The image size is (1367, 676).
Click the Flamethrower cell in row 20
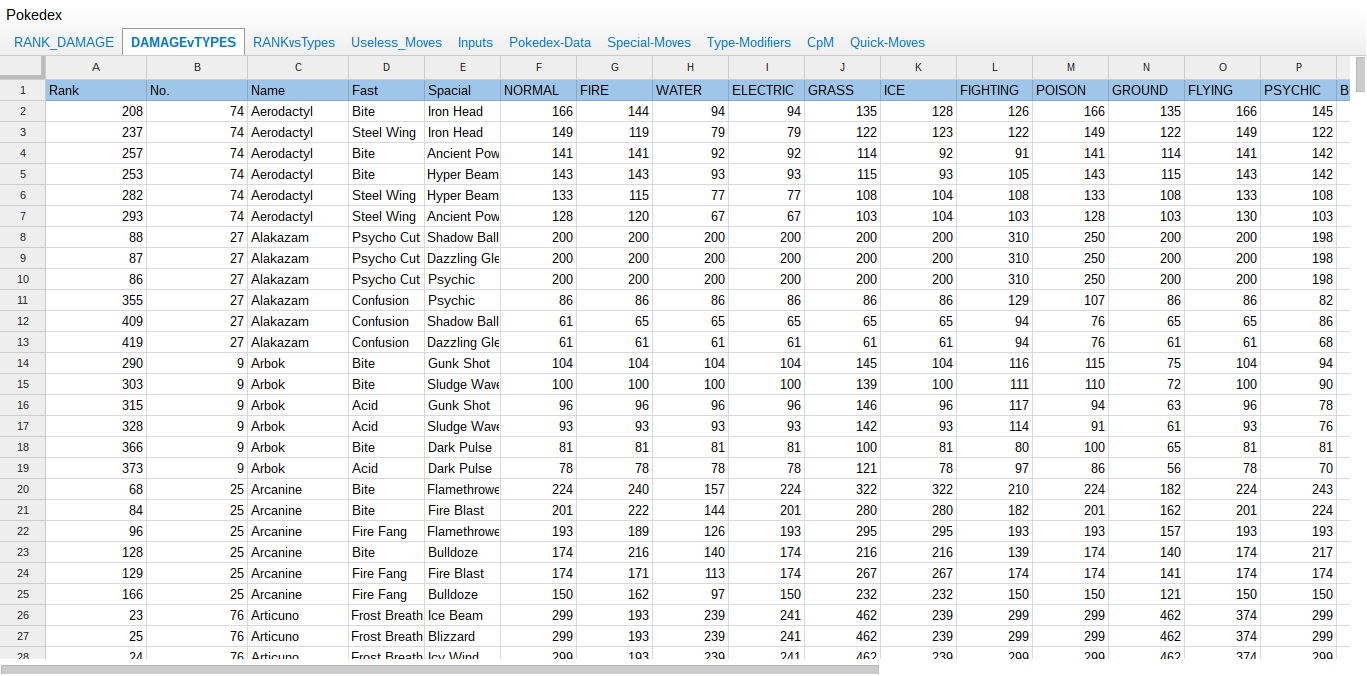(x=462, y=489)
